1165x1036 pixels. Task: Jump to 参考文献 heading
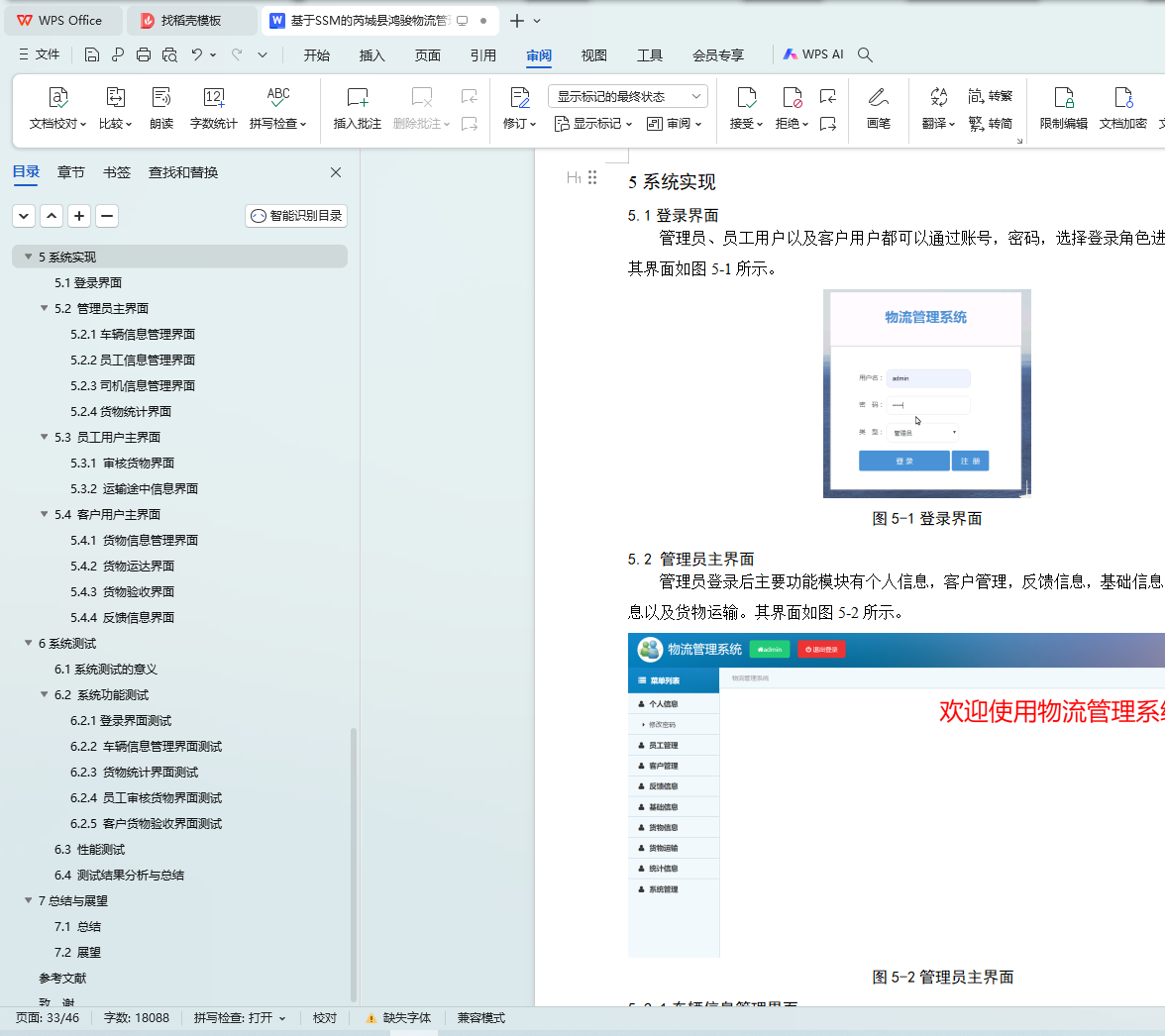click(62, 979)
